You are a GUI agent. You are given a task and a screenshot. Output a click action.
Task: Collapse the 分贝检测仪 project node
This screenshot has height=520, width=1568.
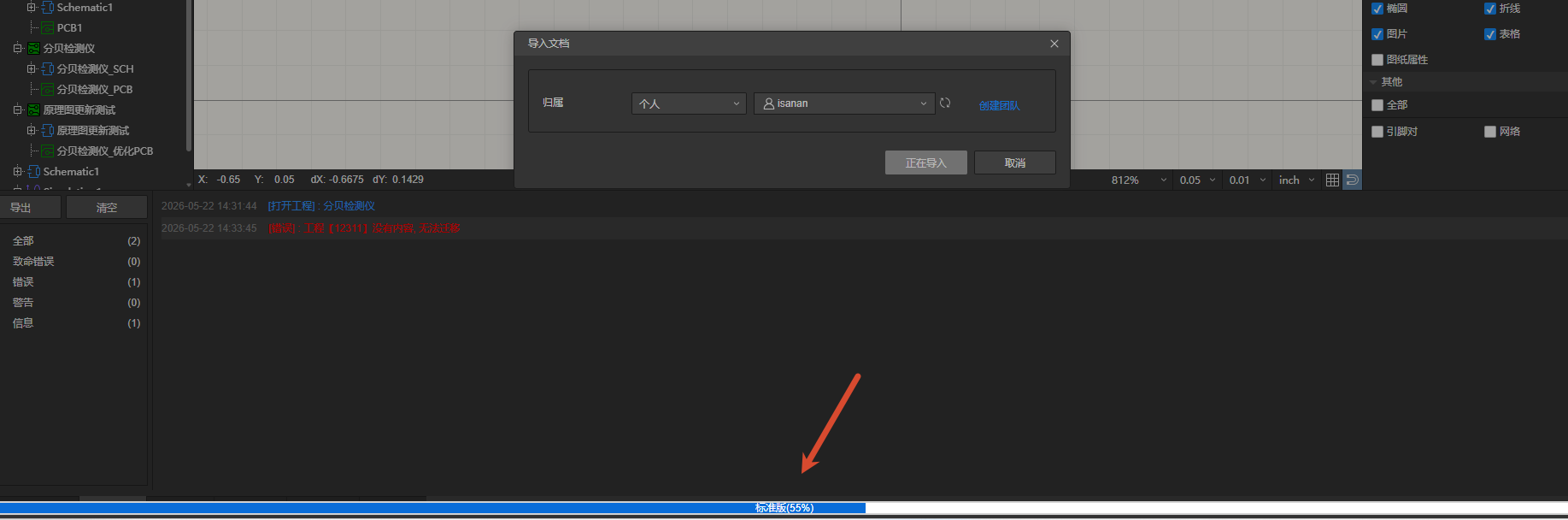(x=18, y=49)
